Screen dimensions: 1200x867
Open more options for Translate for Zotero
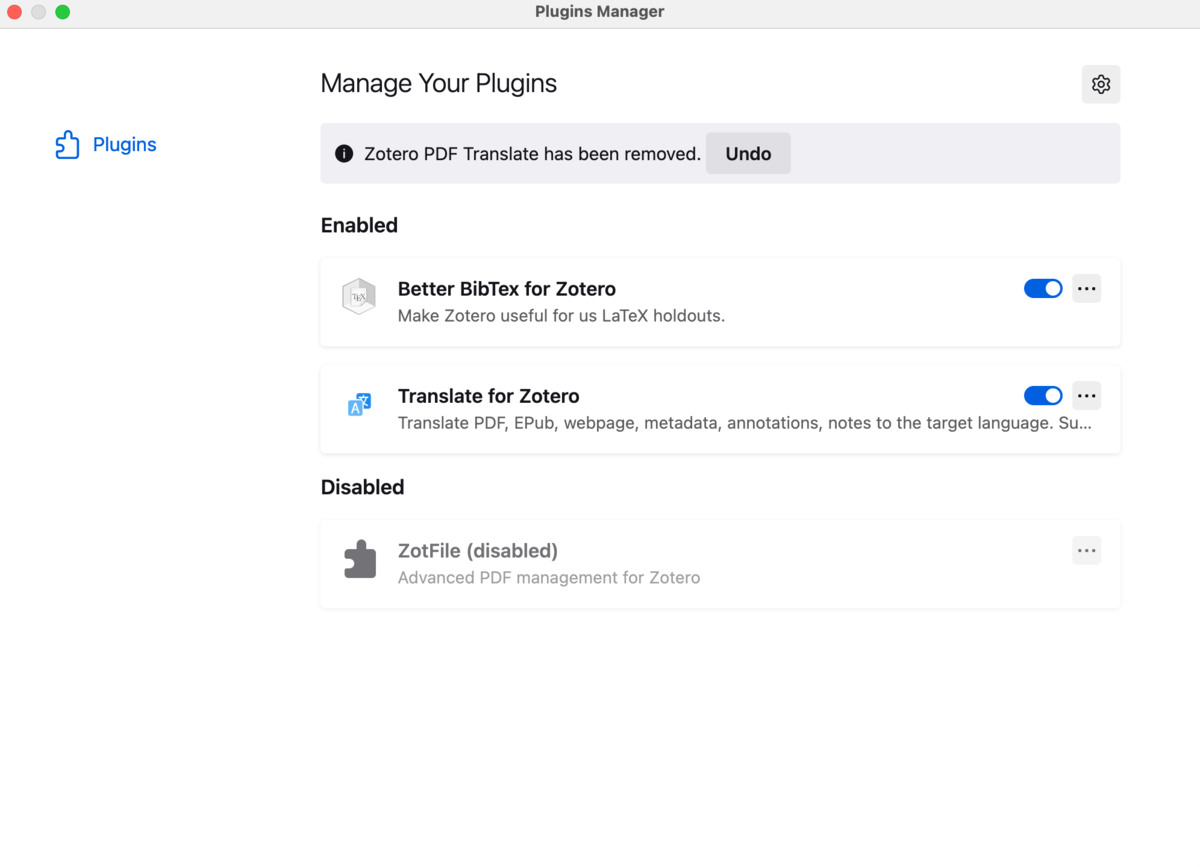coord(1087,395)
